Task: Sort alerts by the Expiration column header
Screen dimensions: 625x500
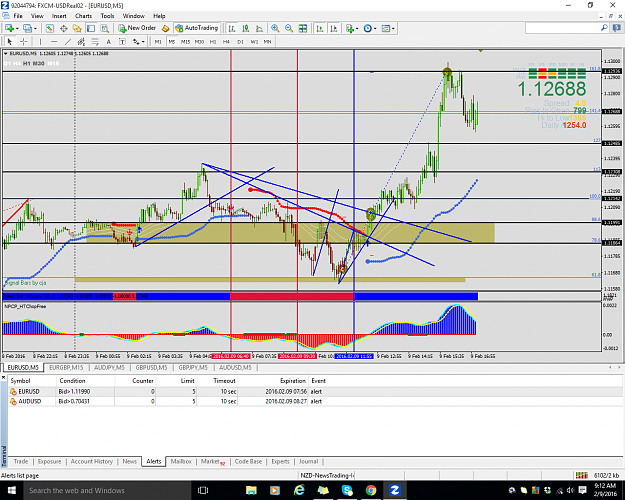Action: click(293, 381)
